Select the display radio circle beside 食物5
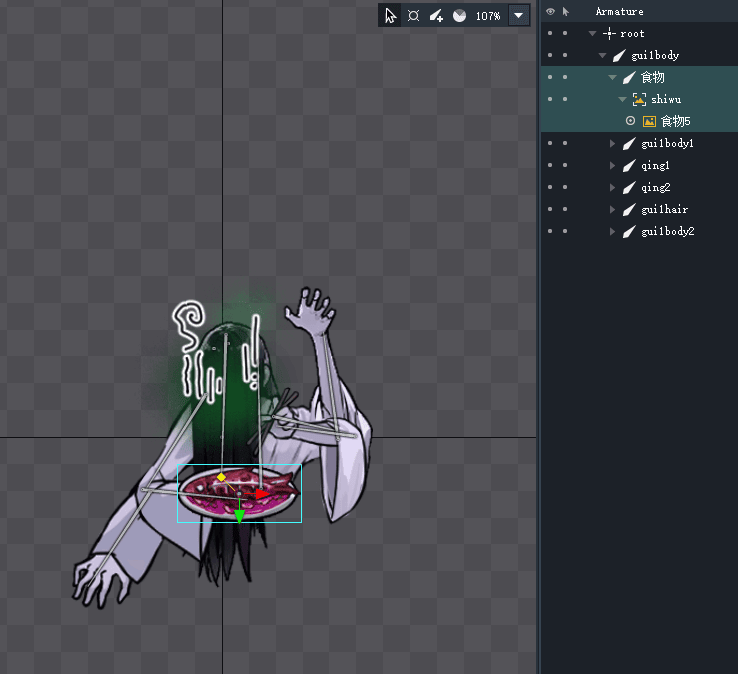 click(x=630, y=121)
